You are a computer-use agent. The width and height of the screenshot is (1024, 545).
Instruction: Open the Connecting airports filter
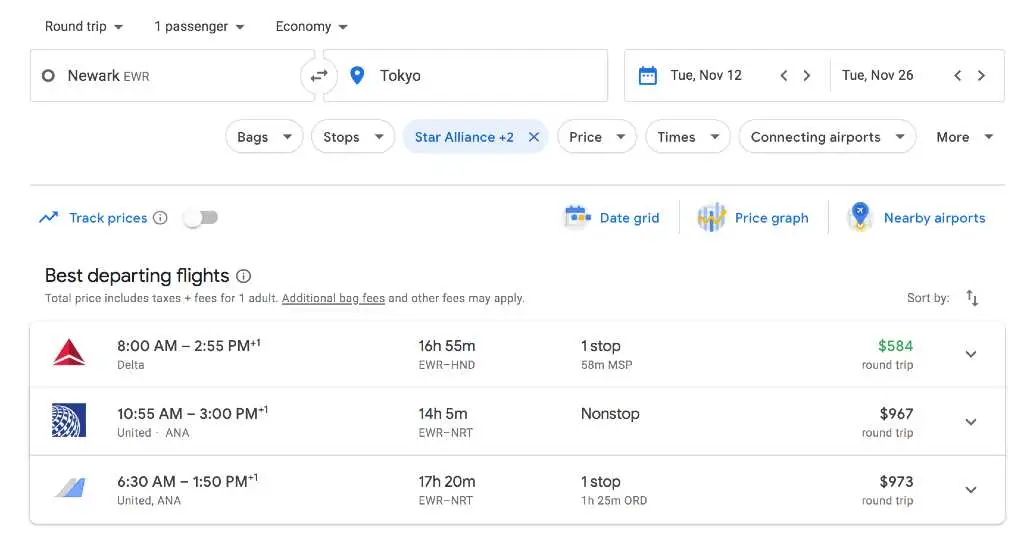pos(827,137)
